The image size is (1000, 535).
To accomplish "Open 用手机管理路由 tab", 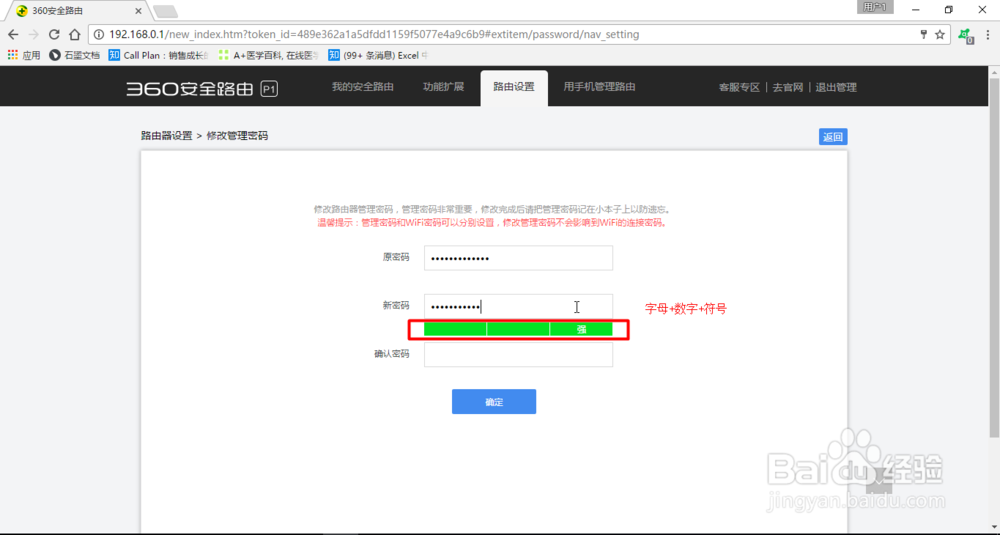I will [x=599, y=87].
